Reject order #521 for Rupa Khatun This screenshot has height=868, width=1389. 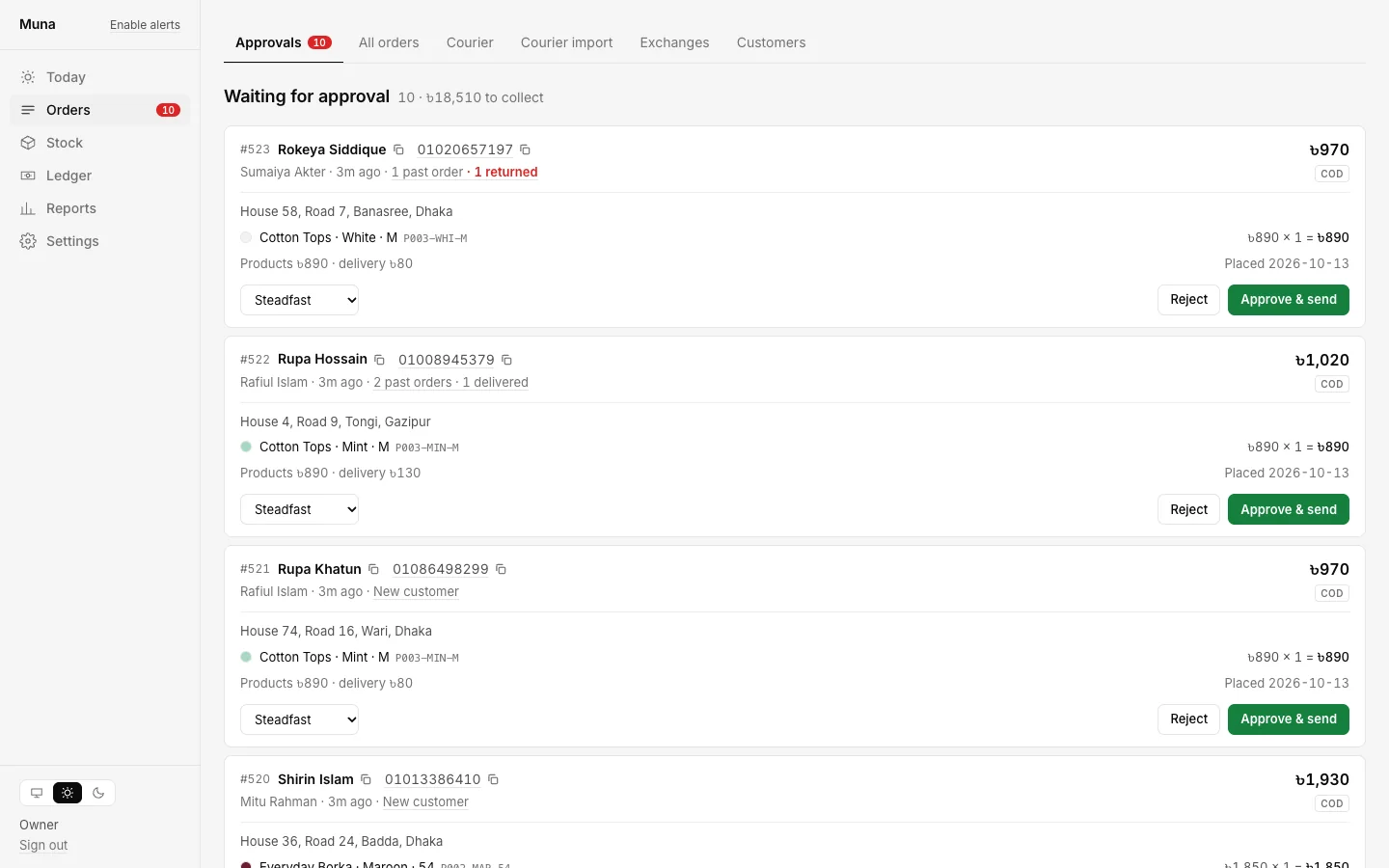[x=1188, y=719]
